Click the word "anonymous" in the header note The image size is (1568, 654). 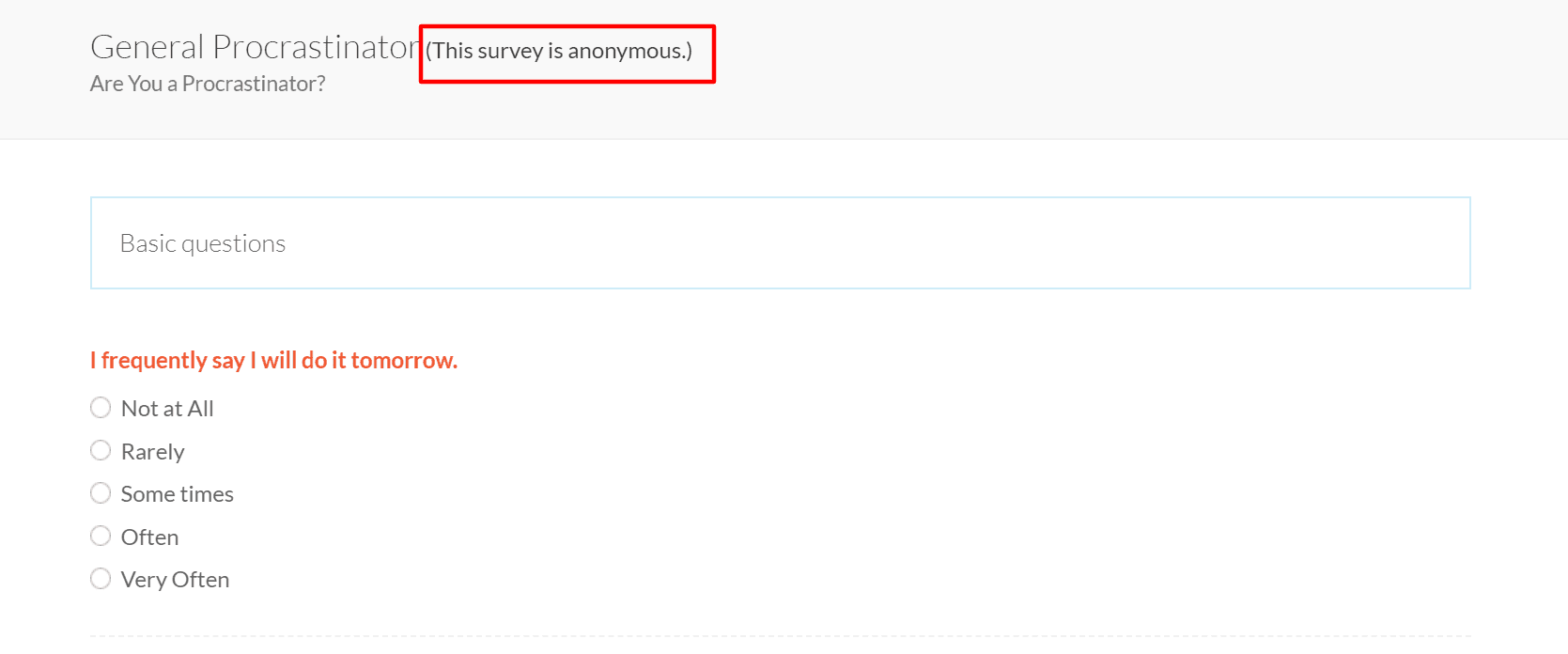[625, 52]
